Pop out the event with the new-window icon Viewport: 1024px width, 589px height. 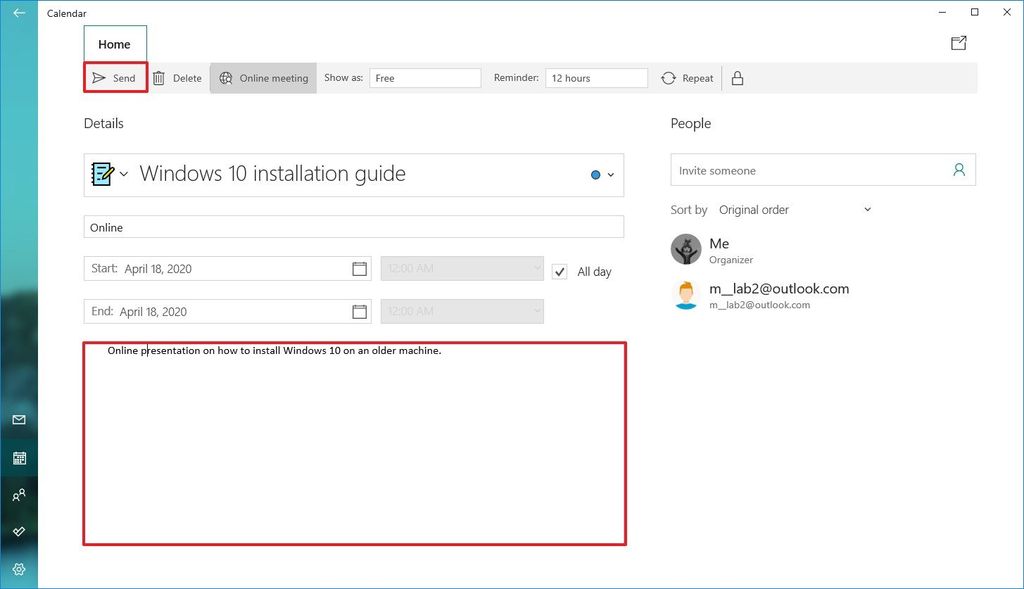tap(958, 43)
